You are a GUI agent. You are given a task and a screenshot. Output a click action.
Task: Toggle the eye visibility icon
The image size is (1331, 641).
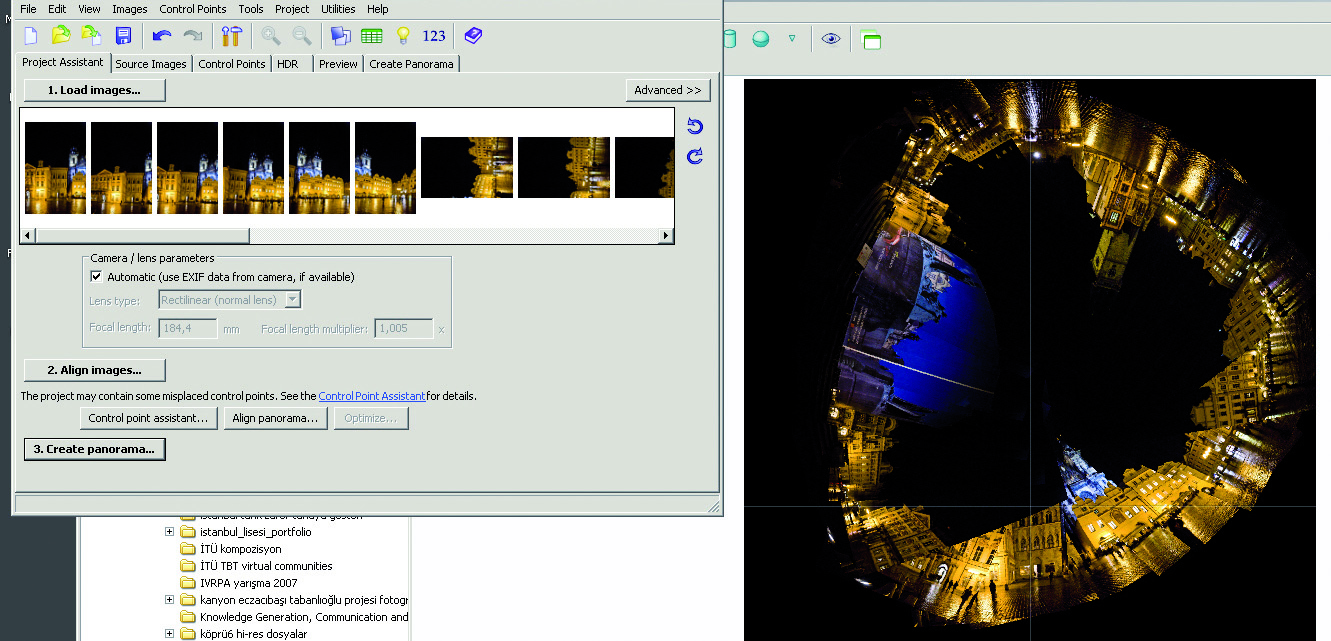point(830,39)
